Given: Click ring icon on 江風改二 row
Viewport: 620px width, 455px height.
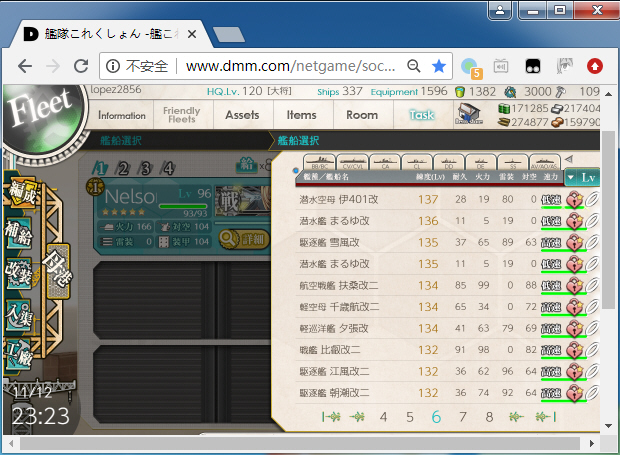Looking at the screenshot, I should click(592, 372).
